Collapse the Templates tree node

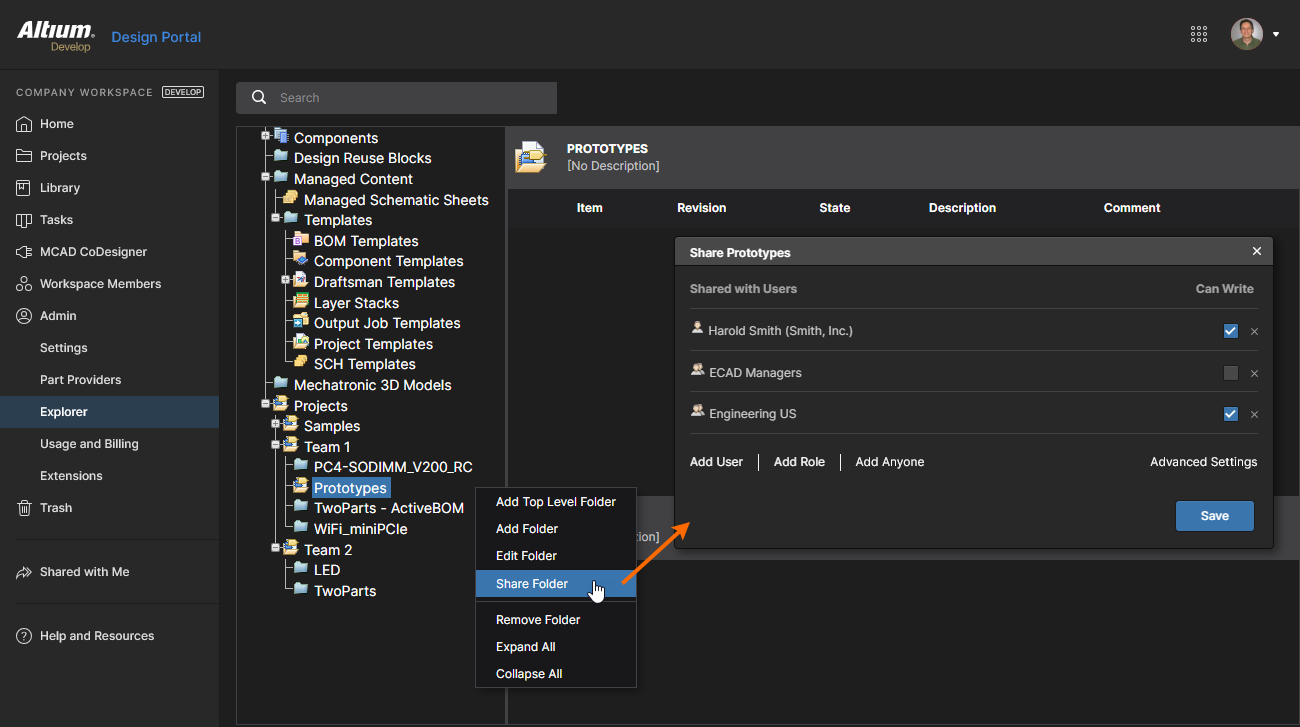276,218
